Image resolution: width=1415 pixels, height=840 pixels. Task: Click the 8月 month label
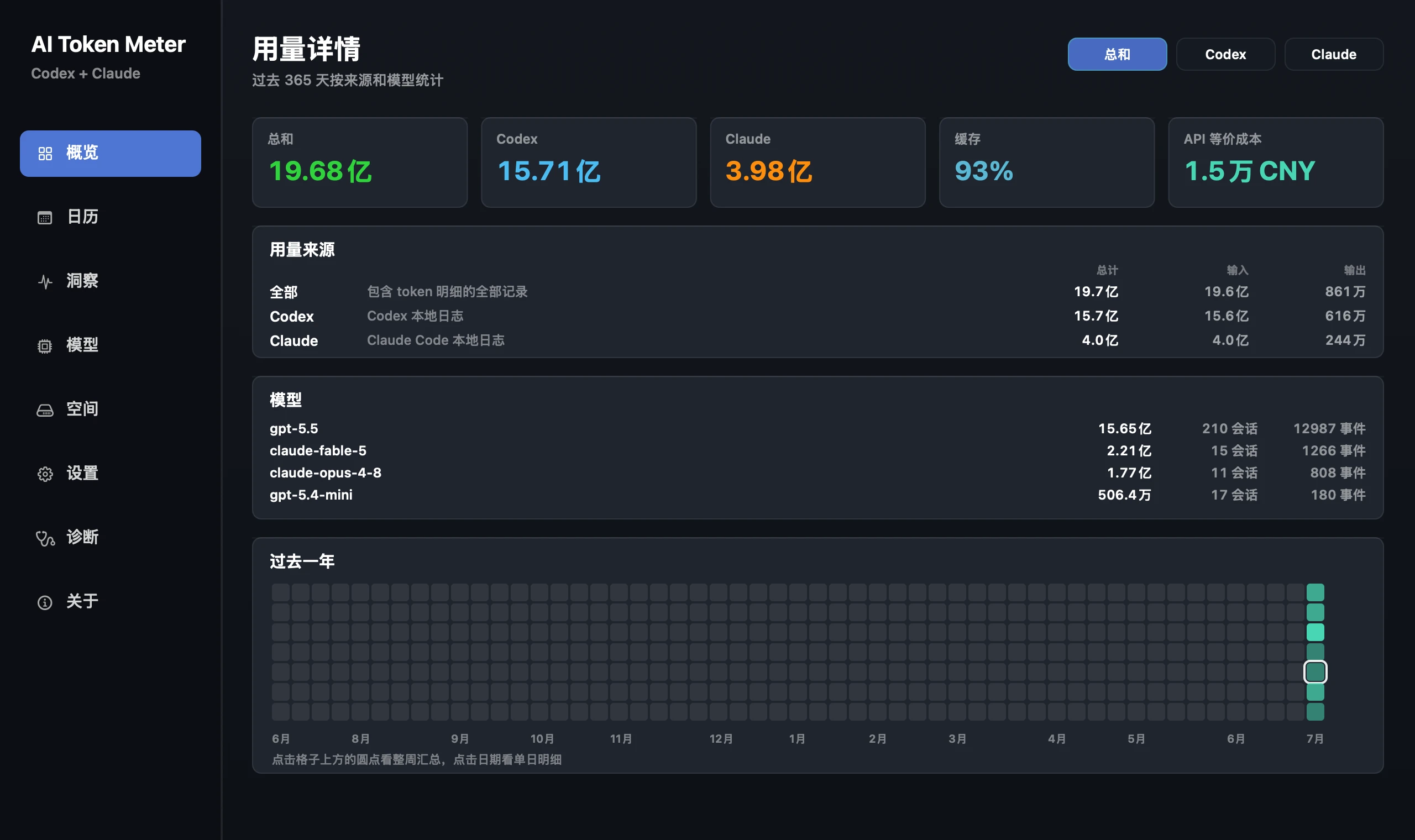click(360, 739)
